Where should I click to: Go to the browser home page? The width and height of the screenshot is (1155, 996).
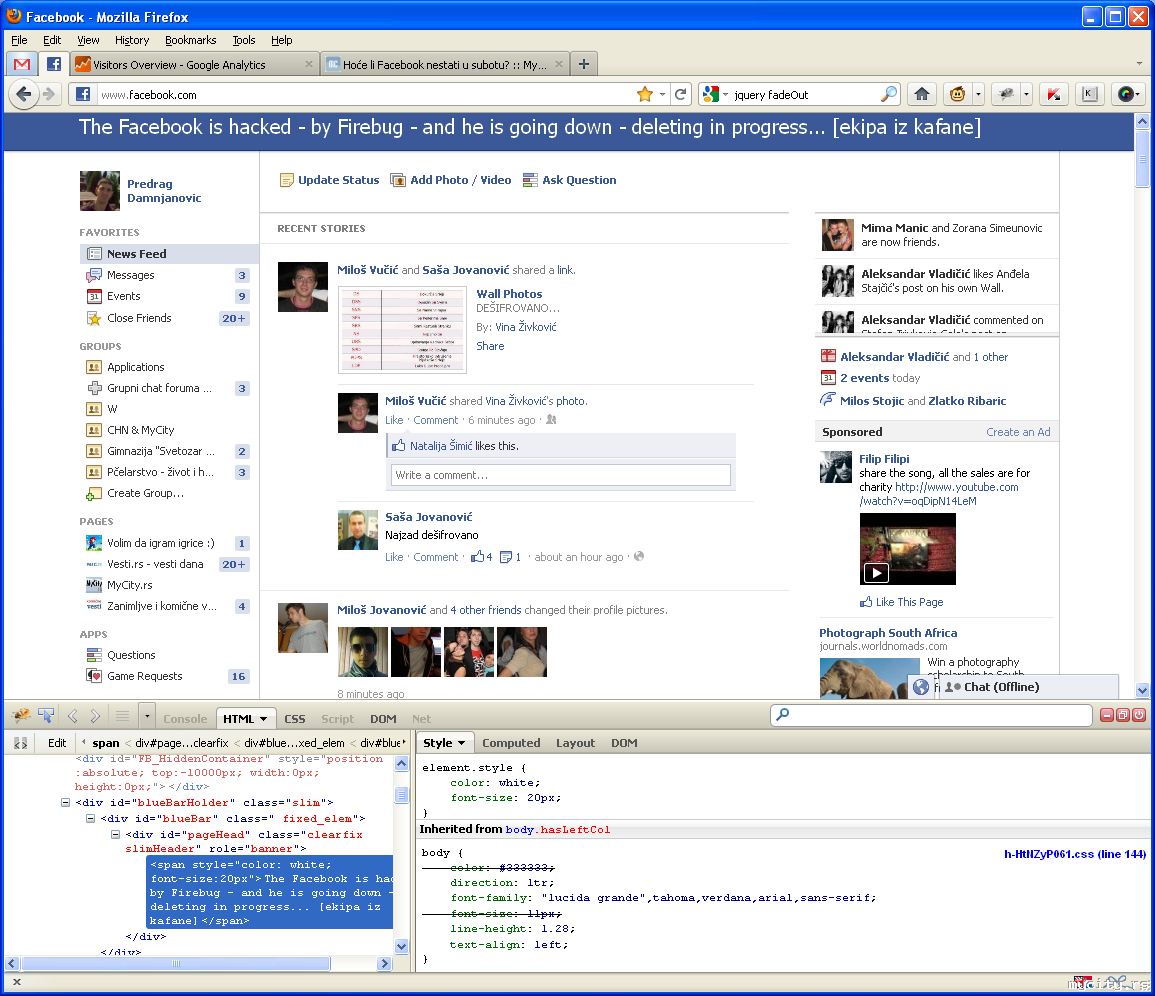coord(921,94)
